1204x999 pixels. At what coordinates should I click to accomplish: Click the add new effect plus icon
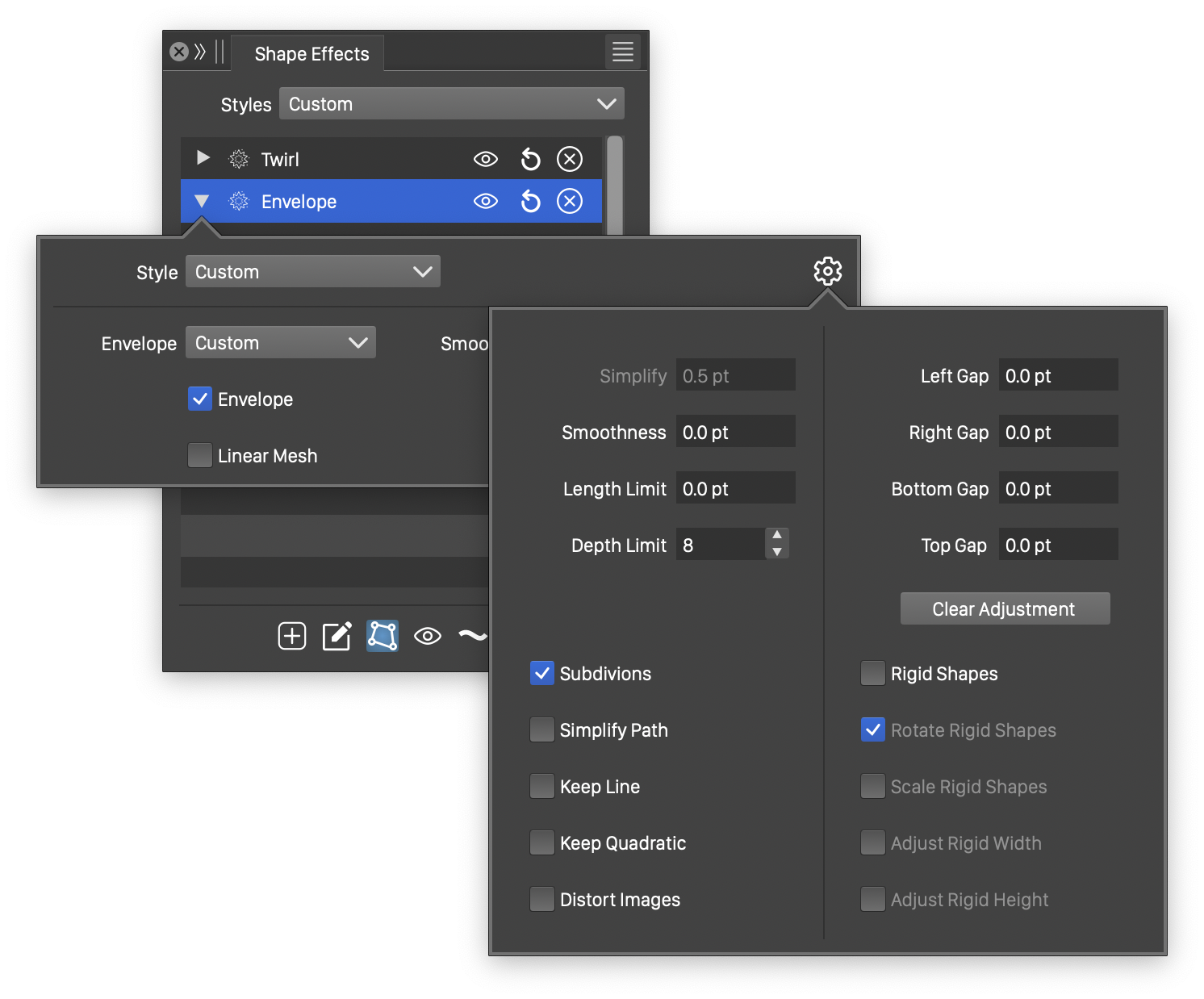pyautogui.click(x=292, y=636)
